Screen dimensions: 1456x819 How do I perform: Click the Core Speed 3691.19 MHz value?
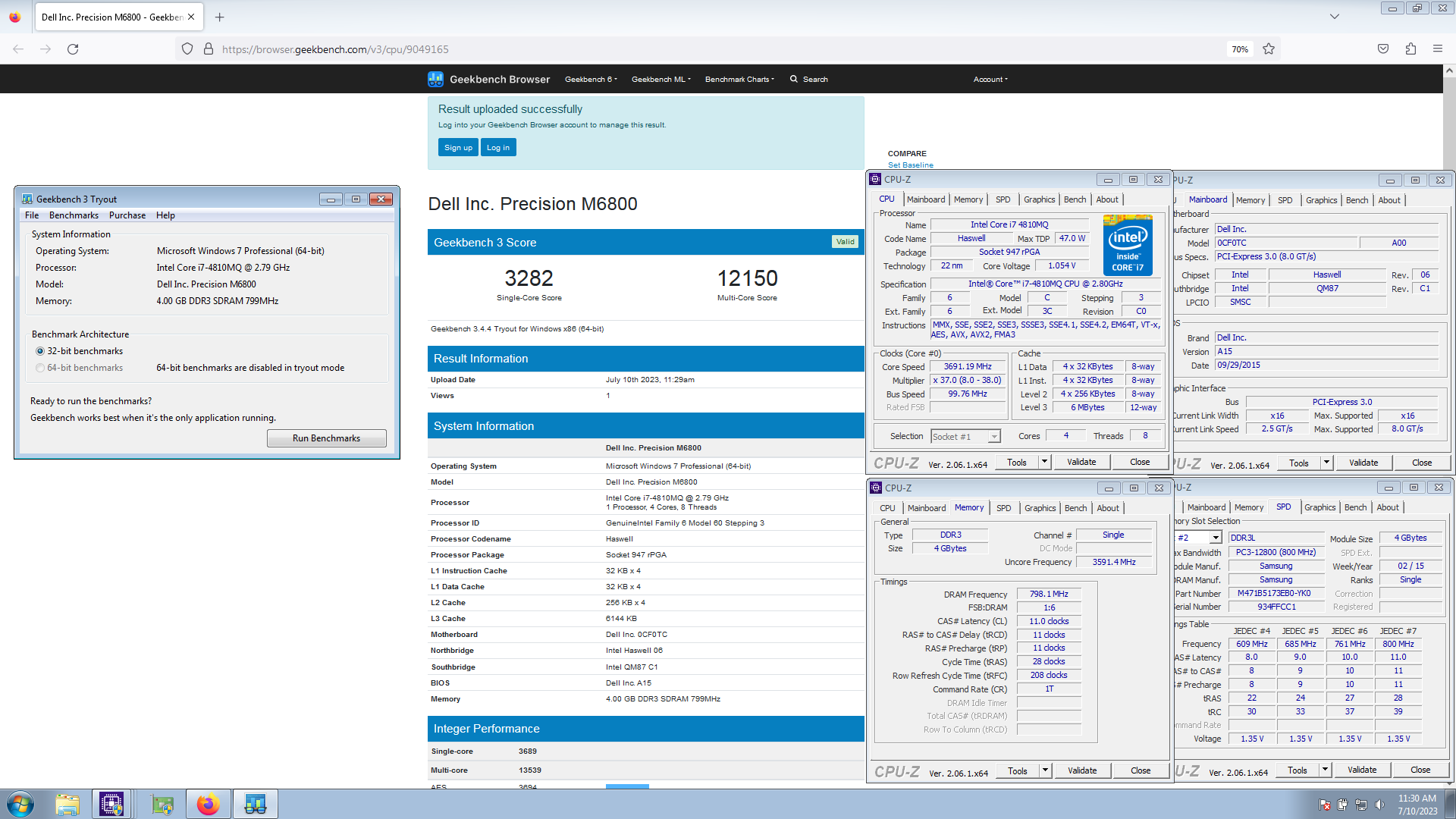(x=968, y=366)
